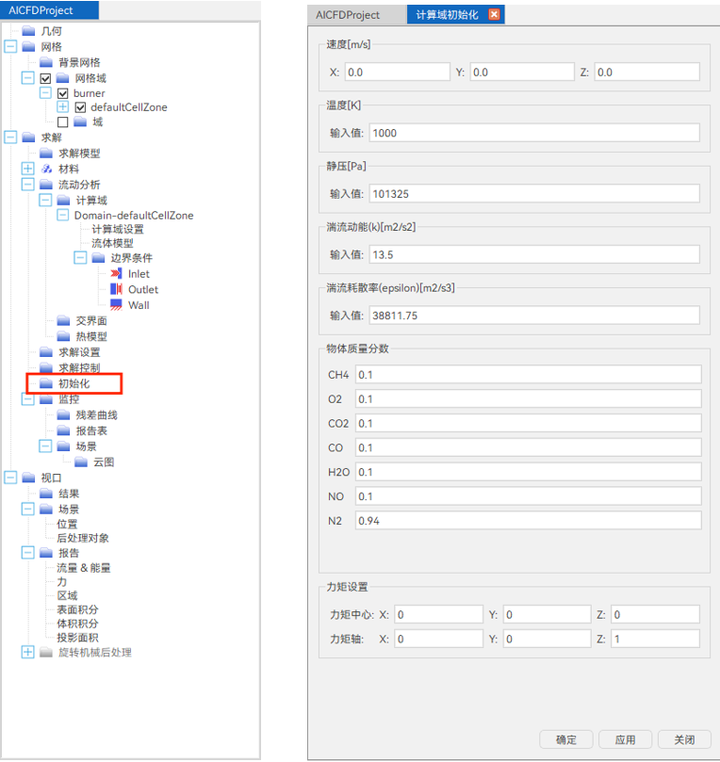Collapse the 视口 tree node
This screenshot has height=762, width=720.
11,478
